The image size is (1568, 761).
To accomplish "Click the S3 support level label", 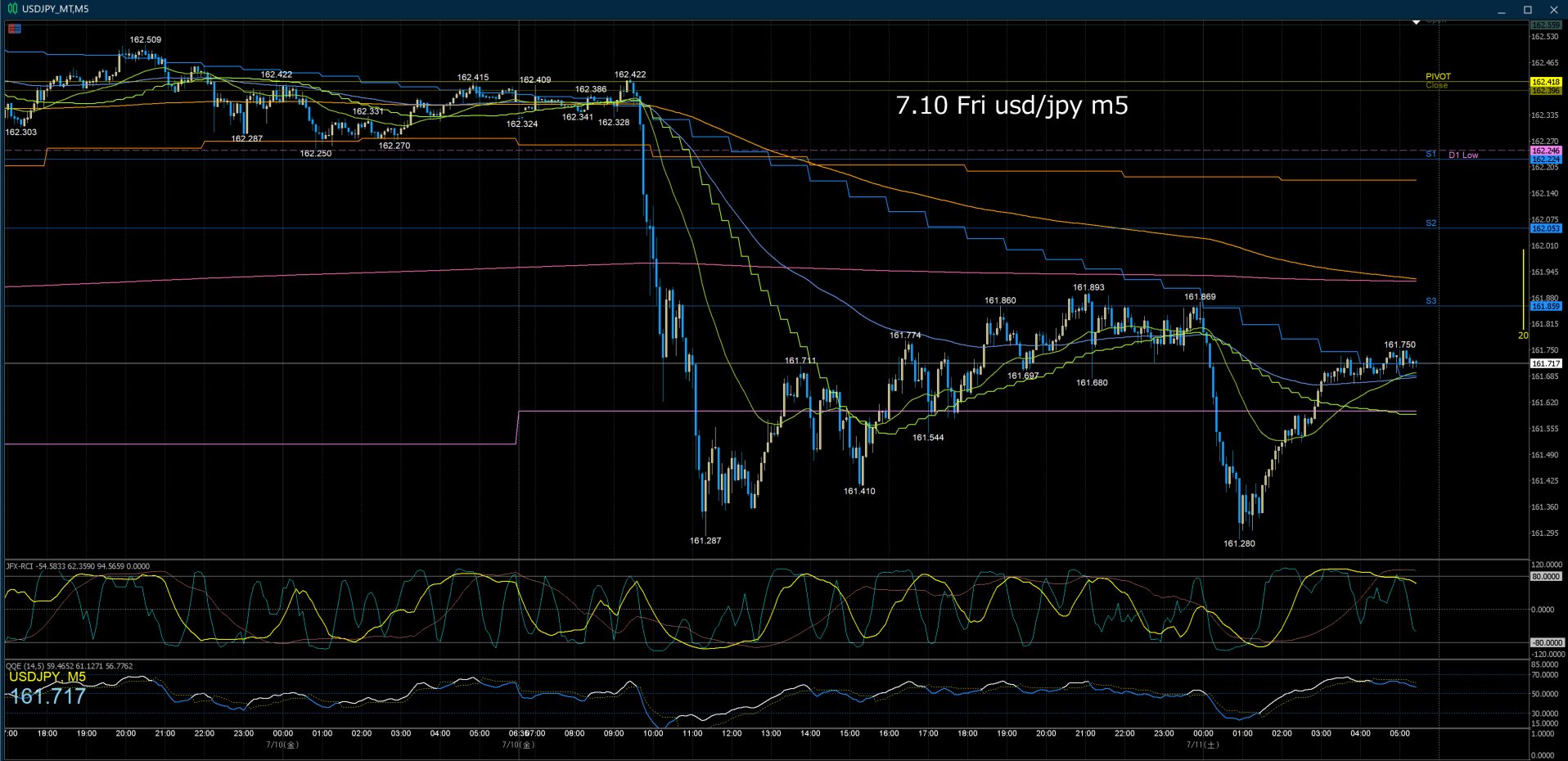I will tap(1431, 301).
